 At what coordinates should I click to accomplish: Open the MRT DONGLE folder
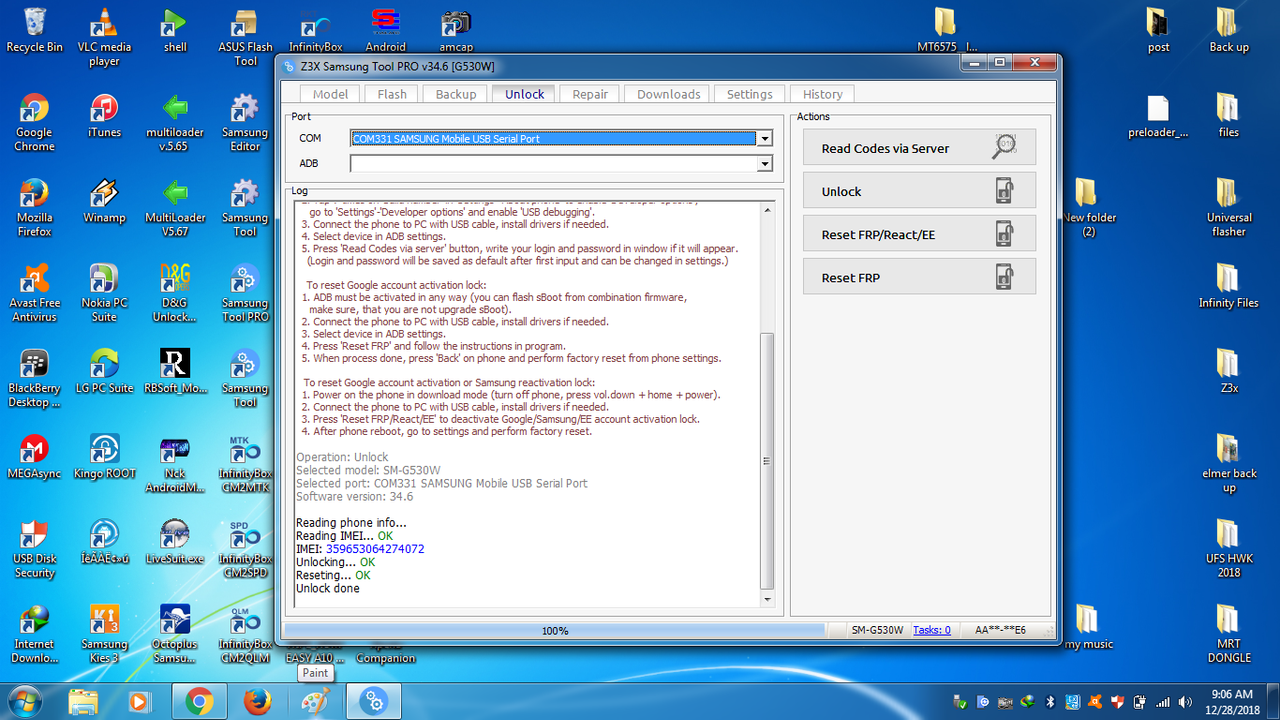pos(1229,634)
